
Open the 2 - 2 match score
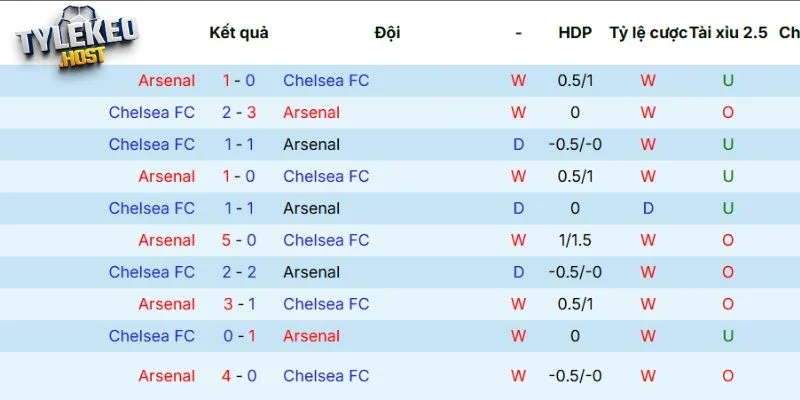(x=239, y=272)
